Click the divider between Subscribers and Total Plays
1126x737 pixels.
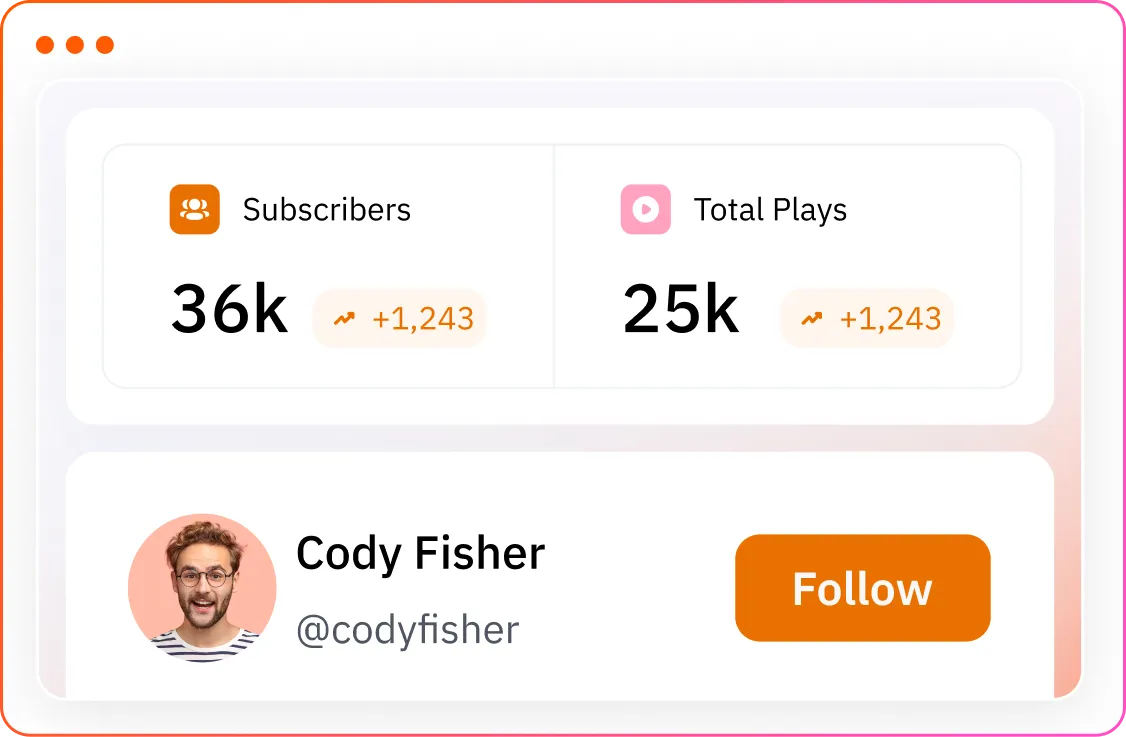554,266
